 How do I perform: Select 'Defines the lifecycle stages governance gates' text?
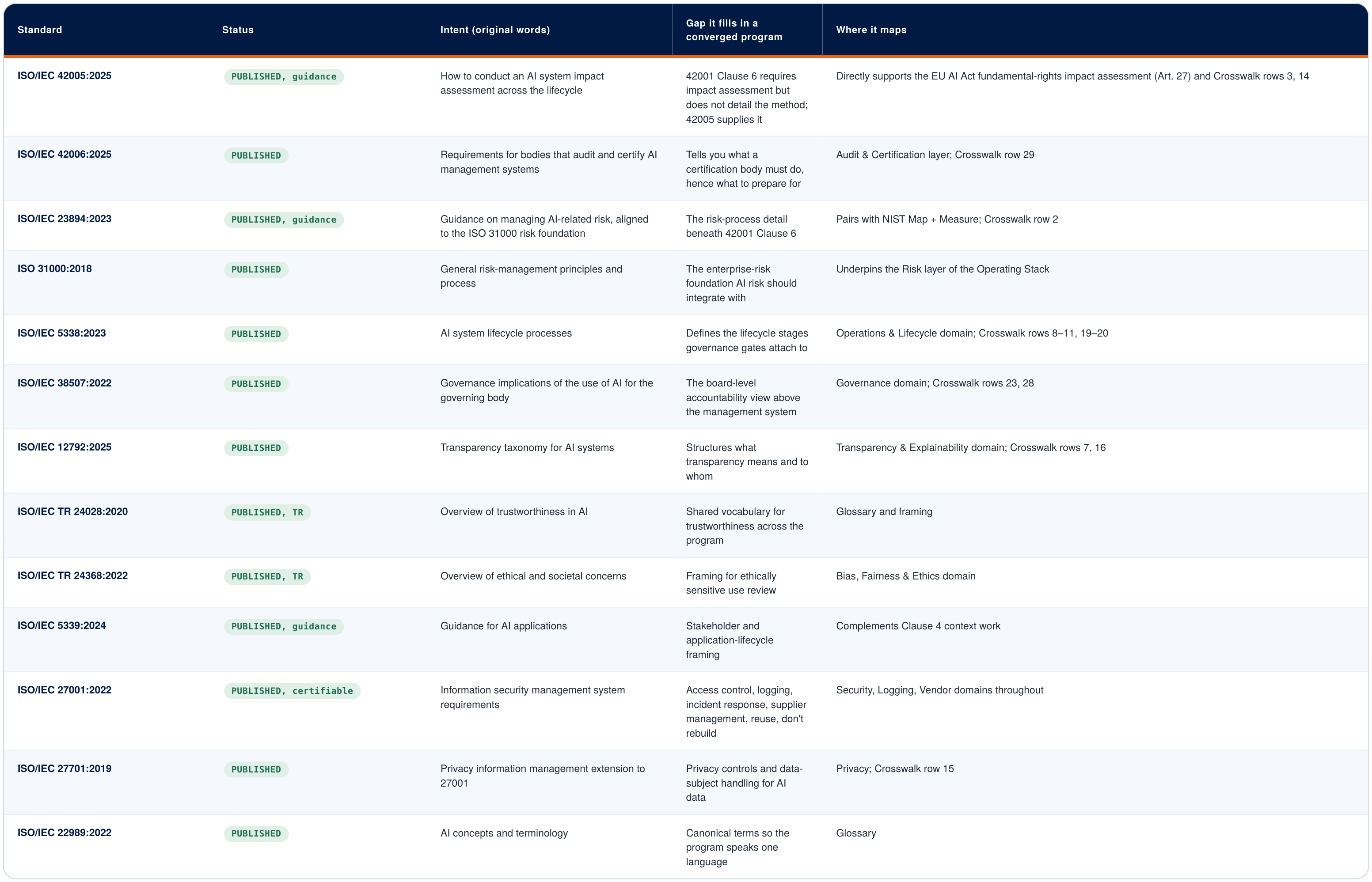coord(747,340)
